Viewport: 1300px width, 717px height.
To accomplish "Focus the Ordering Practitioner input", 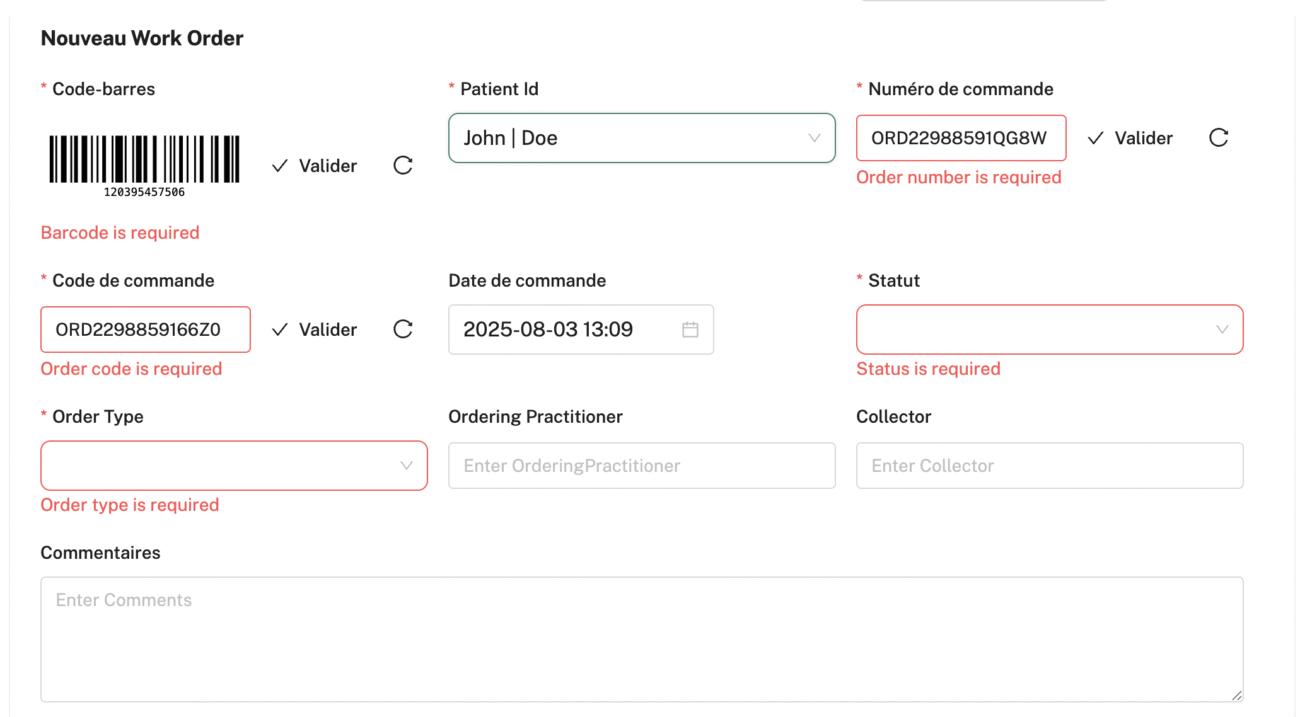I will (x=642, y=466).
